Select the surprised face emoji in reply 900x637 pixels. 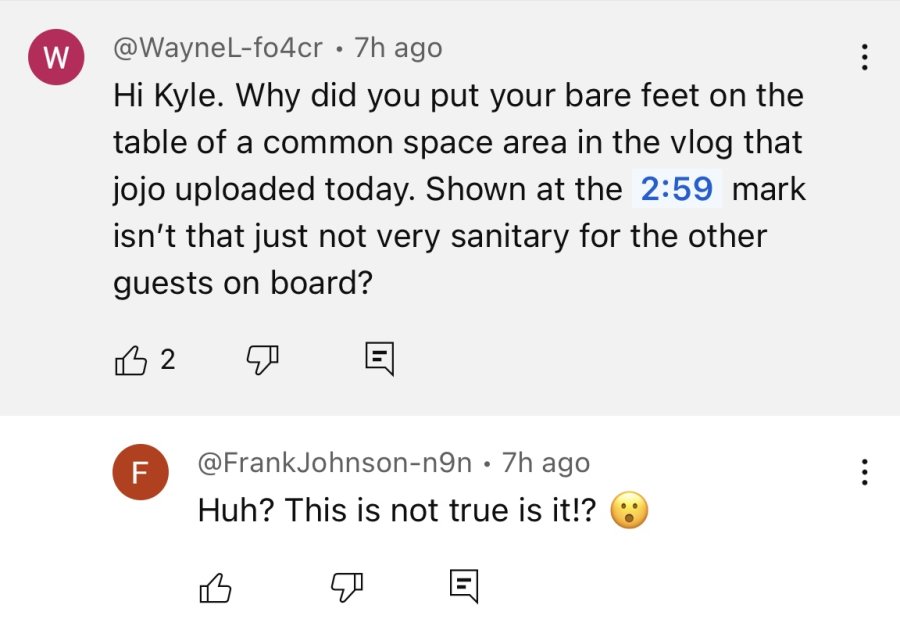pos(630,510)
